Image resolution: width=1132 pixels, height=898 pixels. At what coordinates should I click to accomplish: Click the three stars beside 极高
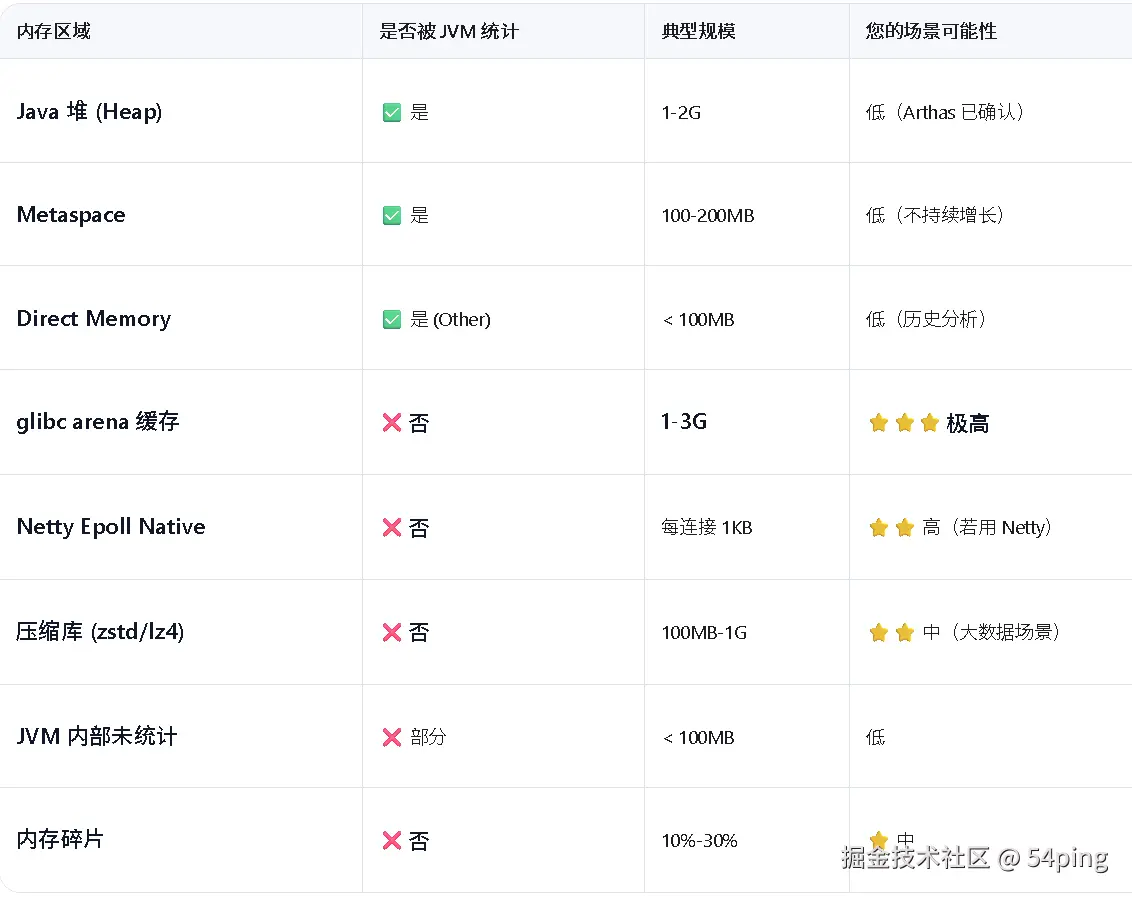tap(904, 423)
